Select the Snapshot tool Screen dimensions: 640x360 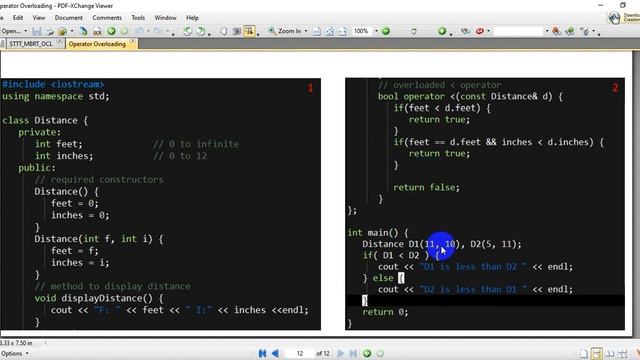(236, 31)
